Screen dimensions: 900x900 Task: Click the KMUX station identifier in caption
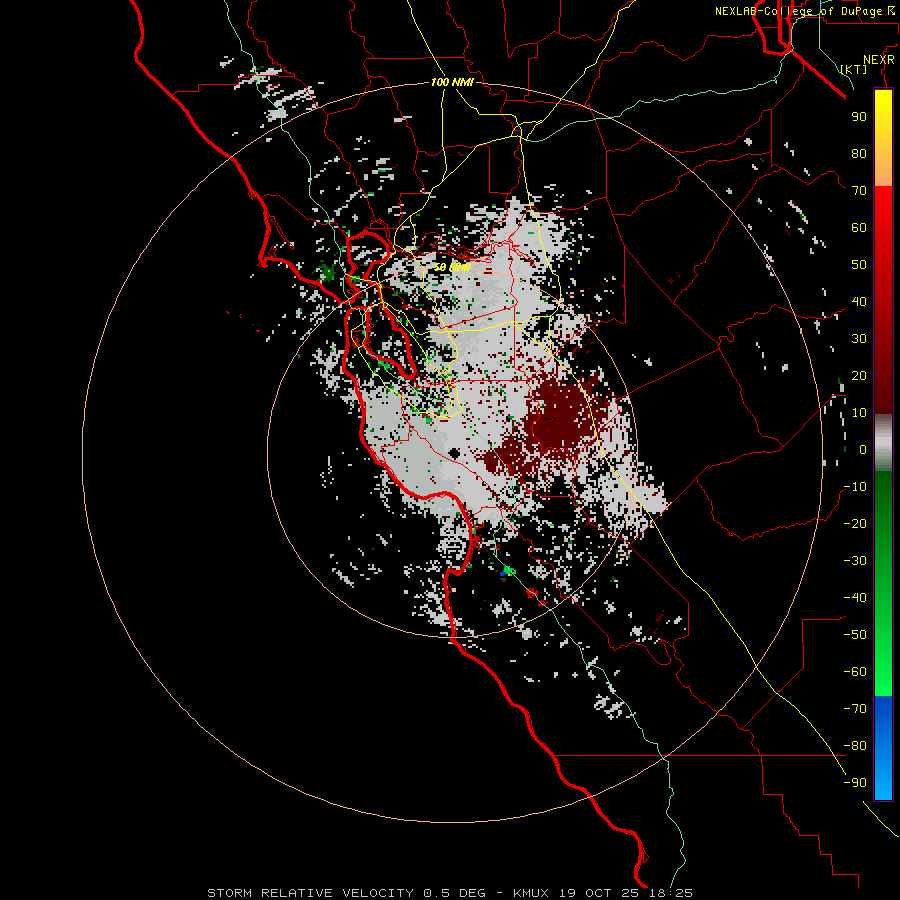530,893
